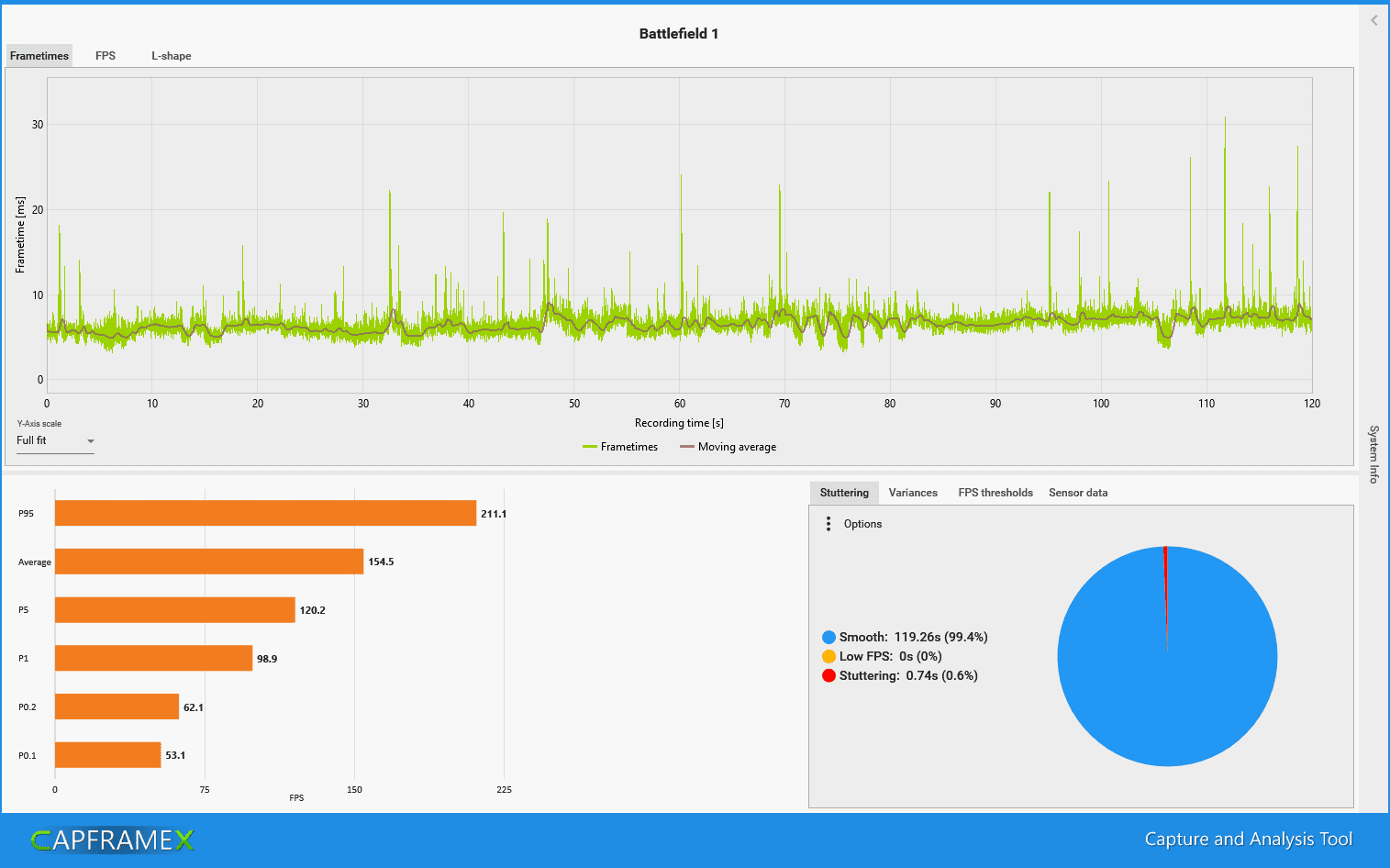
Task: Select the L-shape tab
Action: coord(172,56)
